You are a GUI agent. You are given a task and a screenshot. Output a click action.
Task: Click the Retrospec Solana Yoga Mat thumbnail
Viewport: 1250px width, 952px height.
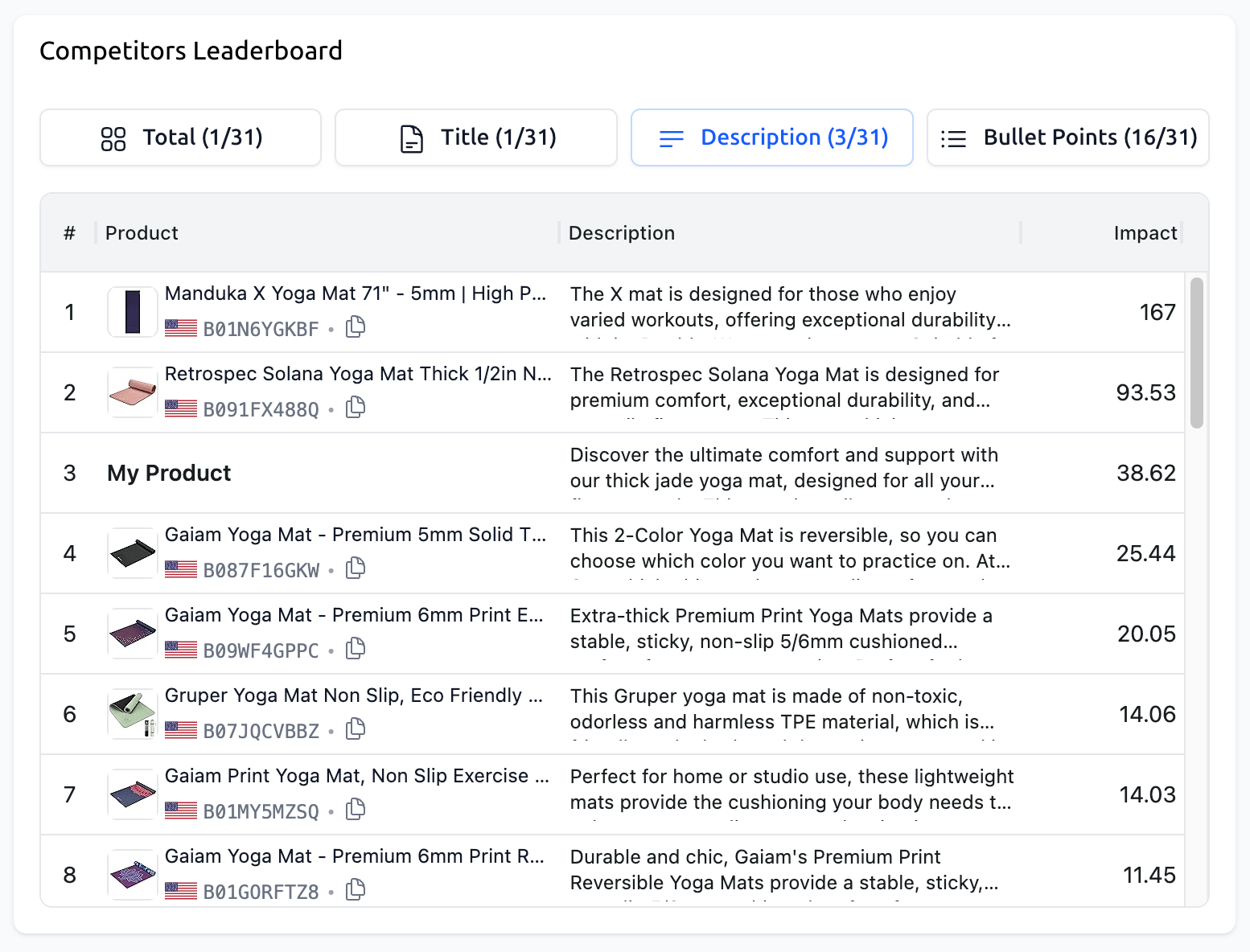point(132,392)
